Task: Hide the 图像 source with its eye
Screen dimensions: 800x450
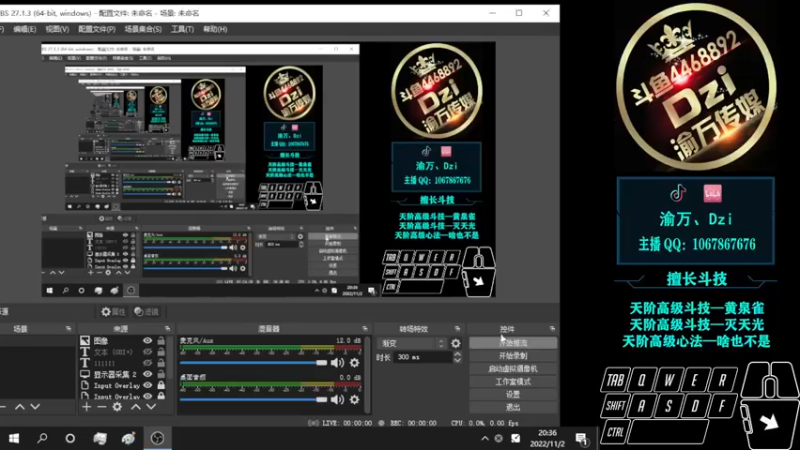Action: [147, 340]
